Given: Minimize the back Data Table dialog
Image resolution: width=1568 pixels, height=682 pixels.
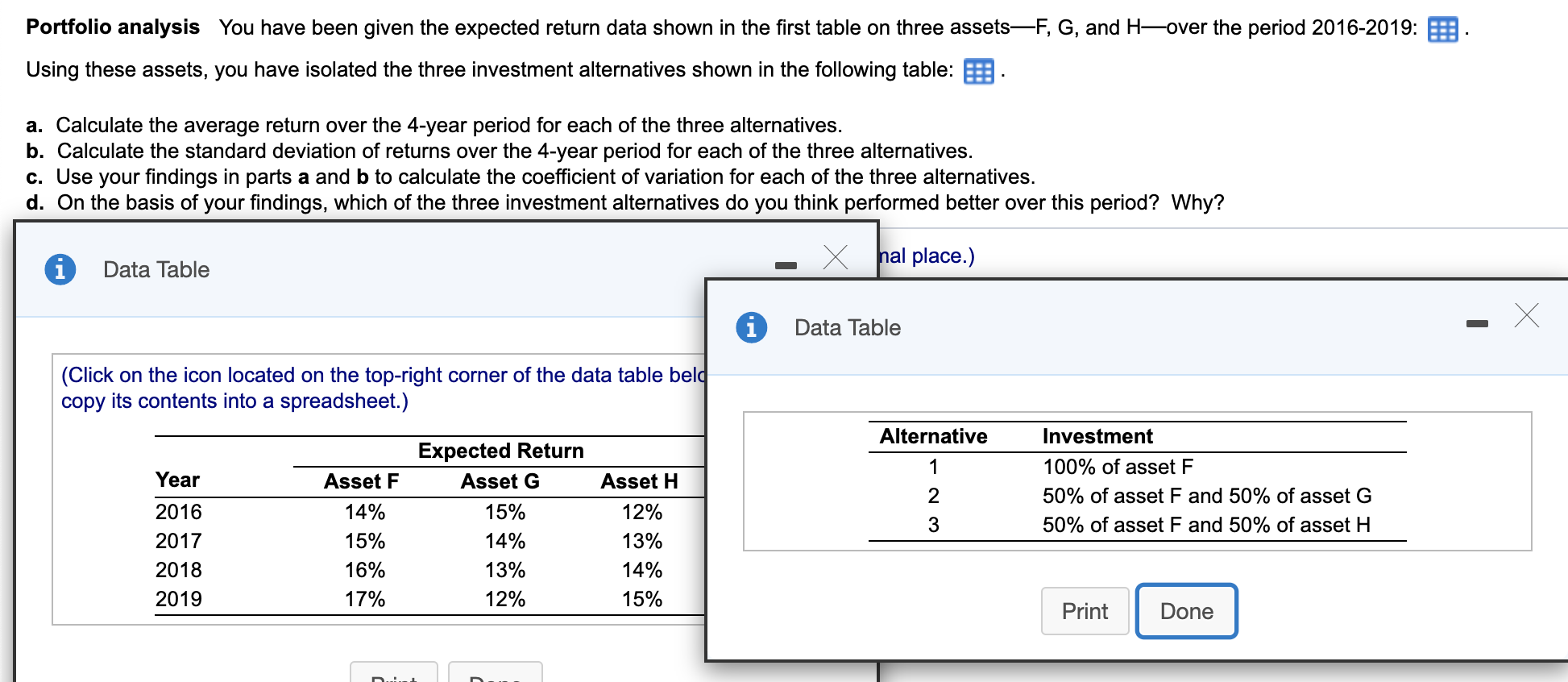Looking at the screenshot, I should point(786,262).
